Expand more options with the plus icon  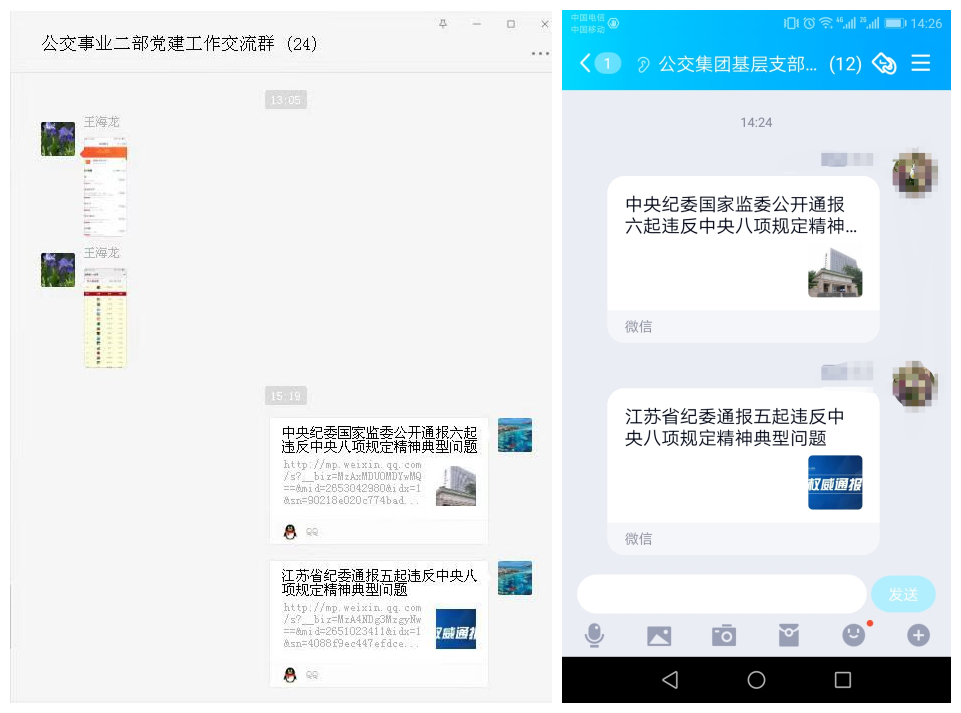tap(918, 635)
